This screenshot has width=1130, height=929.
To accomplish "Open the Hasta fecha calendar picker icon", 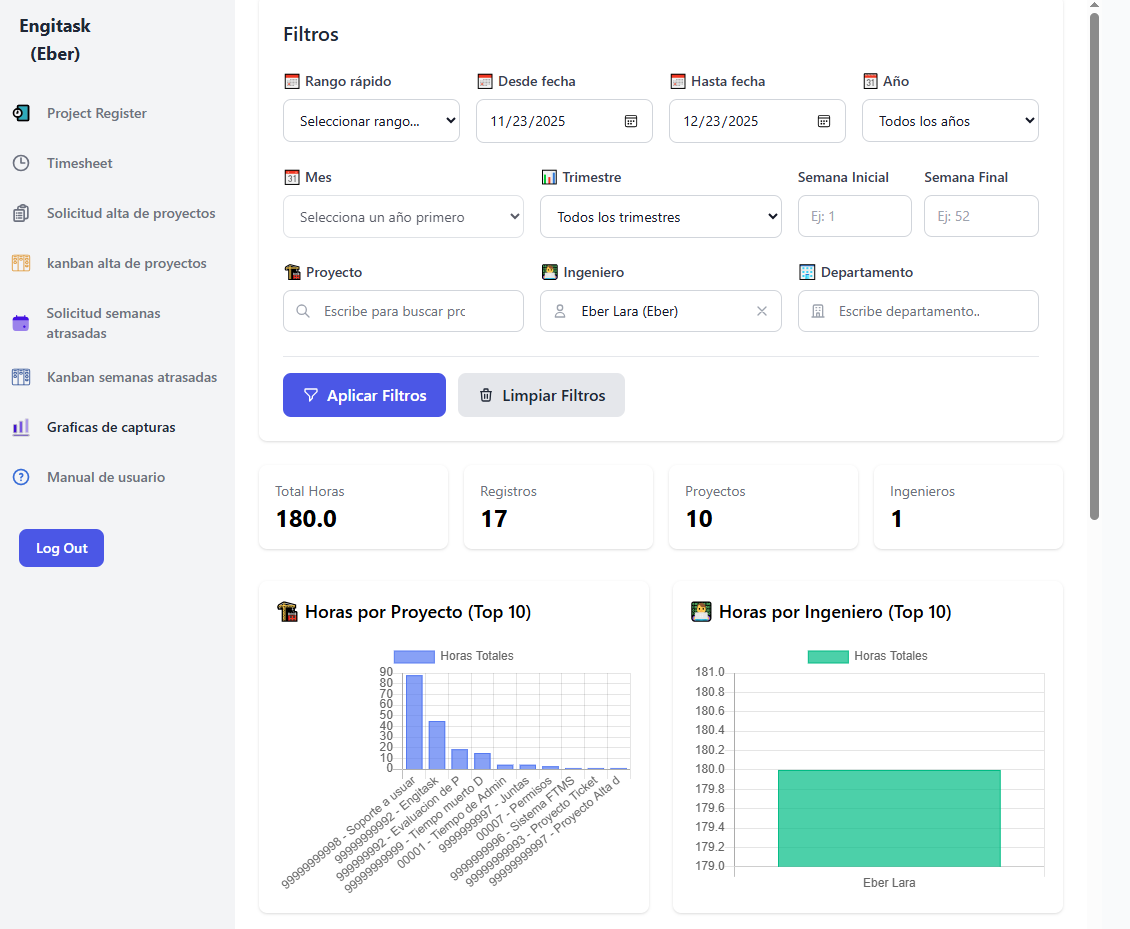I will 824,121.
